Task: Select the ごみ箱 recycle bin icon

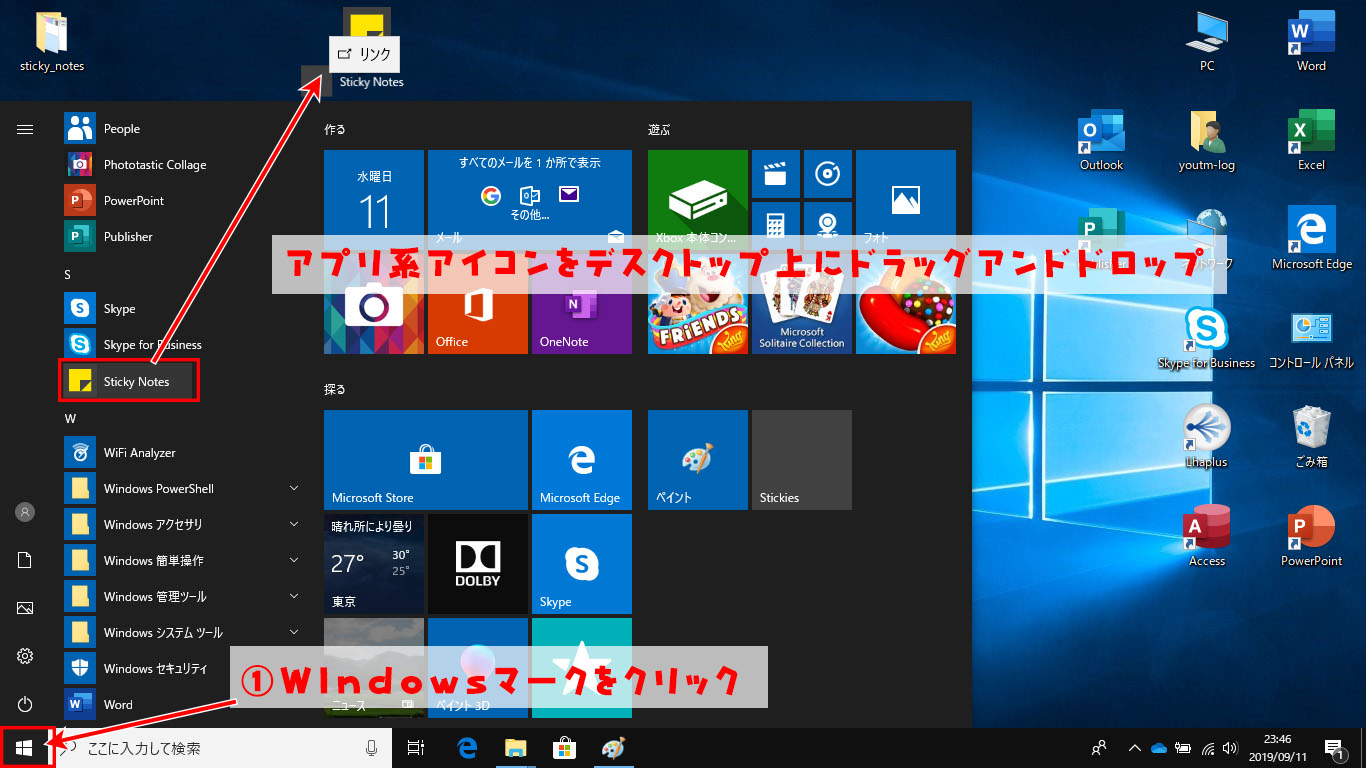Action: [x=1311, y=437]
